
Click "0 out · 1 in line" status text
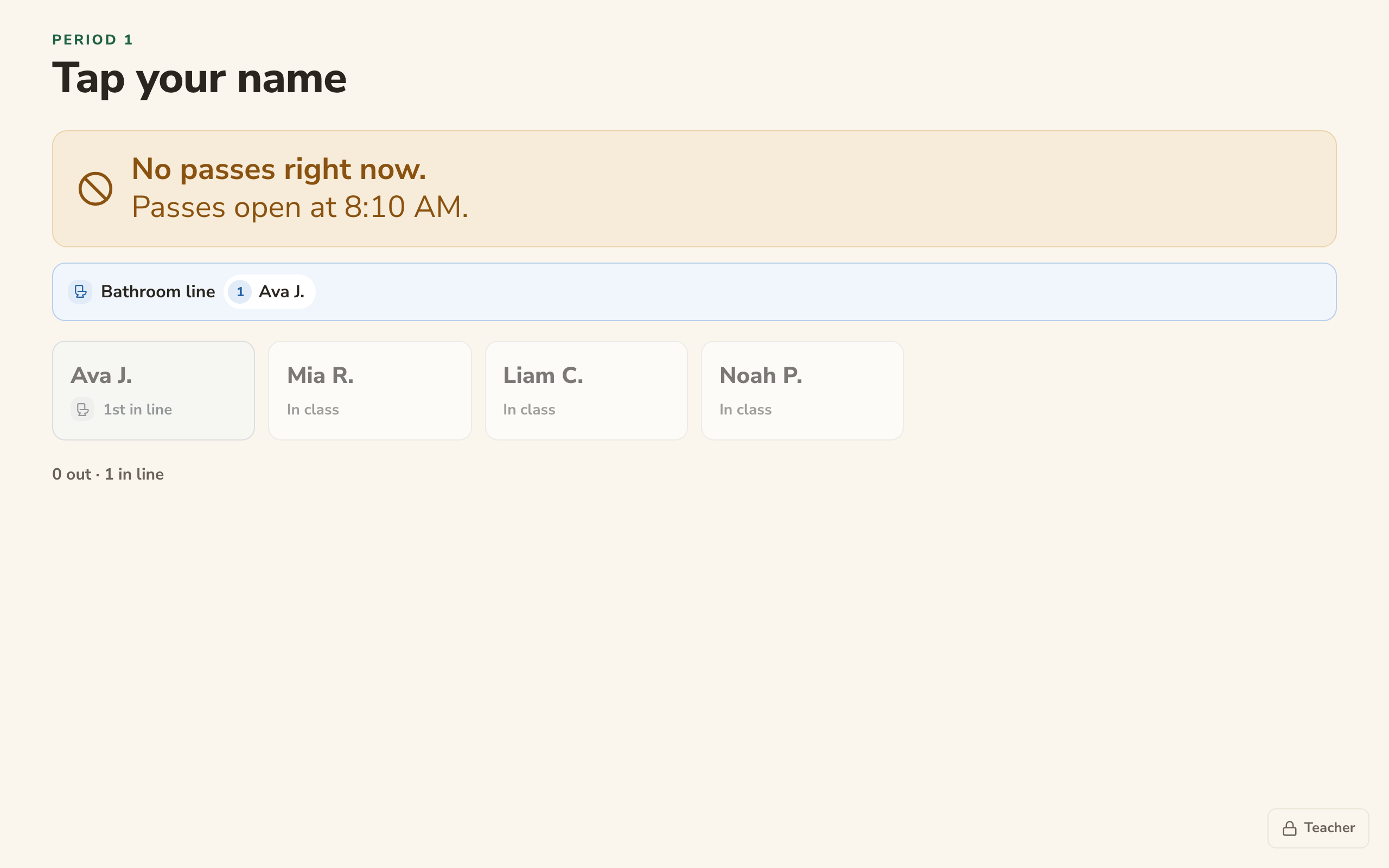(108, 474)
